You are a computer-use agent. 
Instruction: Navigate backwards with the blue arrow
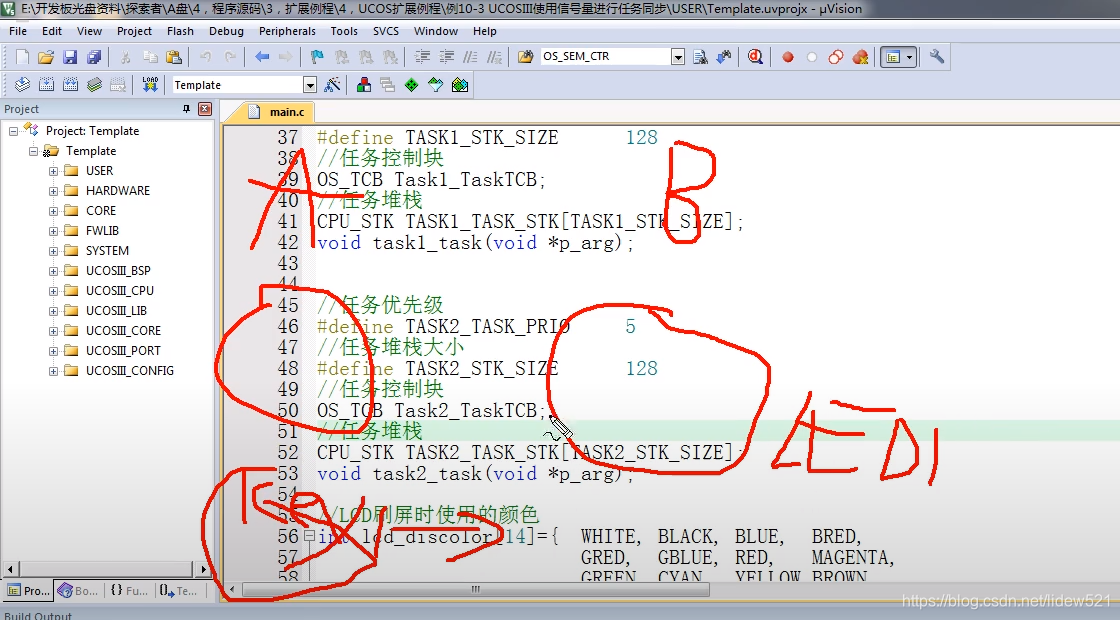[262, 57]
